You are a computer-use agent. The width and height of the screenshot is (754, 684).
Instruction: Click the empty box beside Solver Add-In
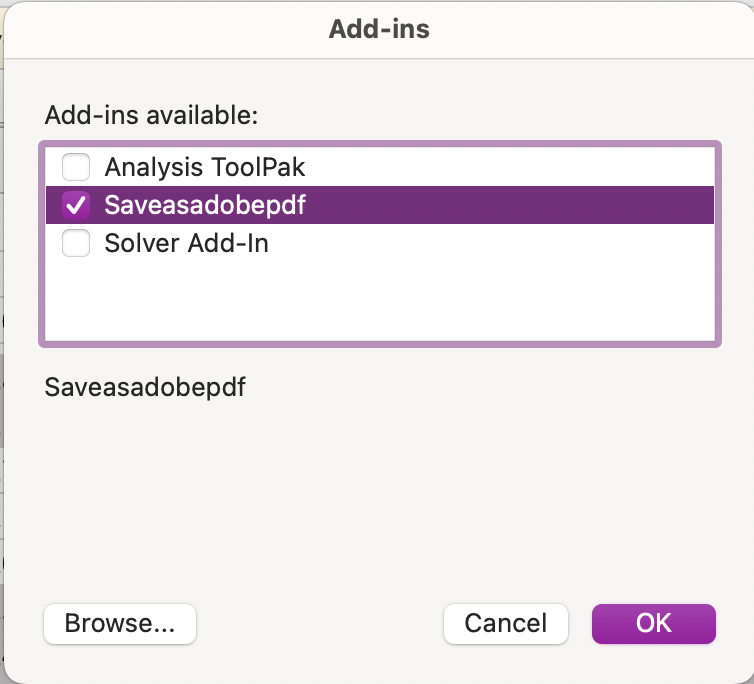pos(76,243)
